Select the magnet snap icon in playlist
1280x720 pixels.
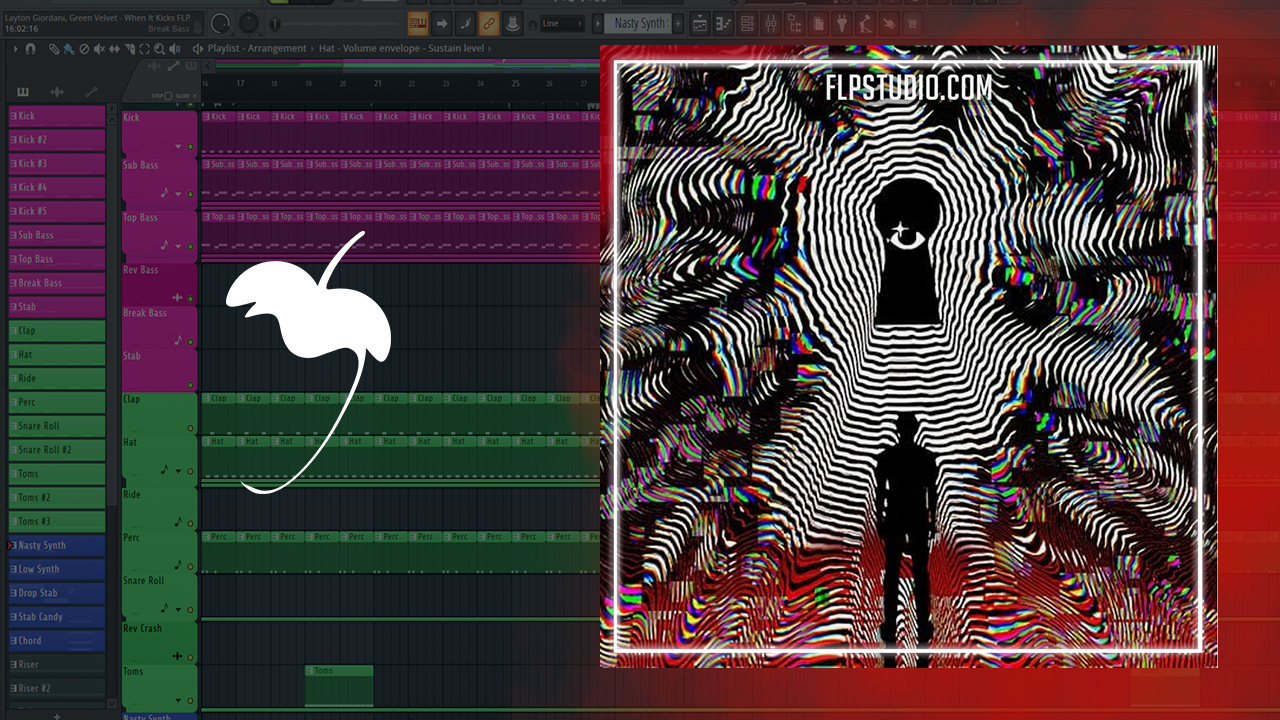point(30,48)
